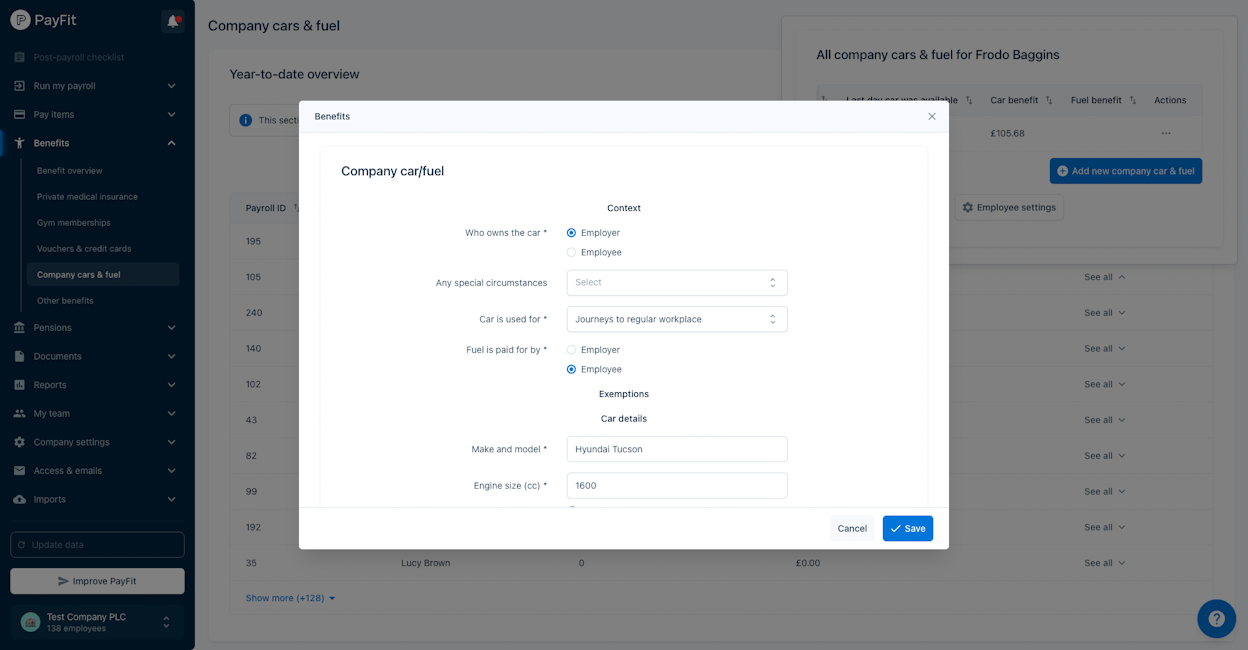This screenshot has height=650, width=1248.
Task: Click the Pay items card icon
Action: (x=19, y=115)
